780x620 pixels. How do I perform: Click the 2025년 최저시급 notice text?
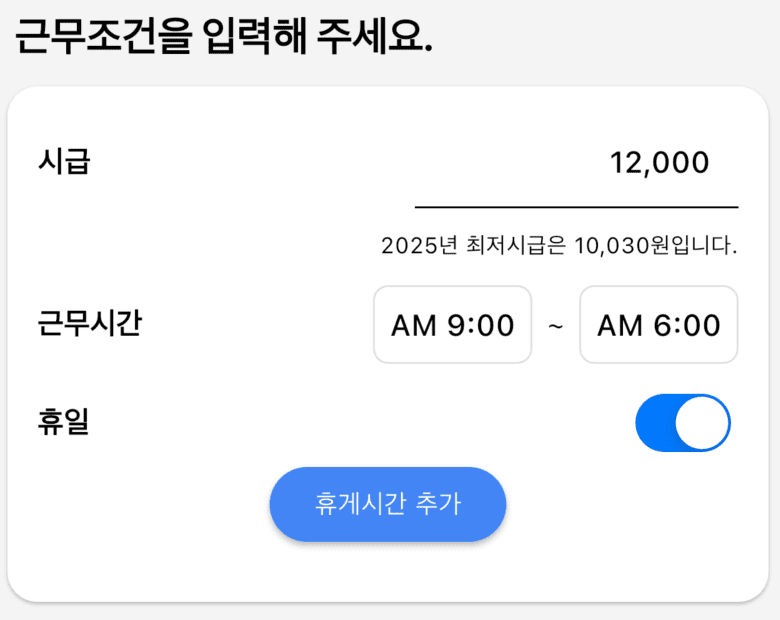pos(559,245)
